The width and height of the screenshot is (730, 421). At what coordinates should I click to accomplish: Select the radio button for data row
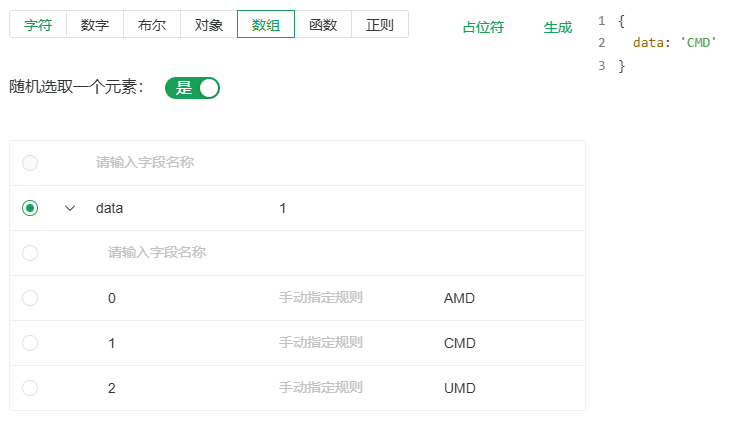pos(30,208)
